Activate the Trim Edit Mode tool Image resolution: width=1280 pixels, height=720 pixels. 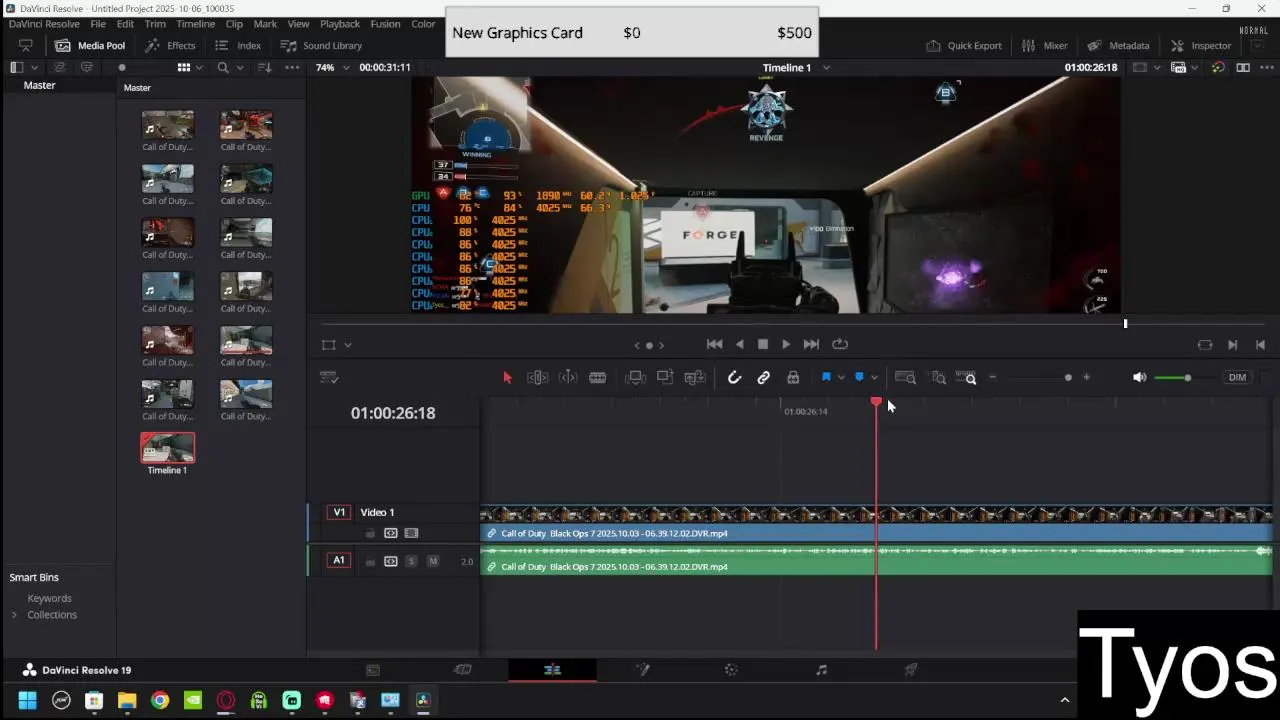(x=537, y=377)
